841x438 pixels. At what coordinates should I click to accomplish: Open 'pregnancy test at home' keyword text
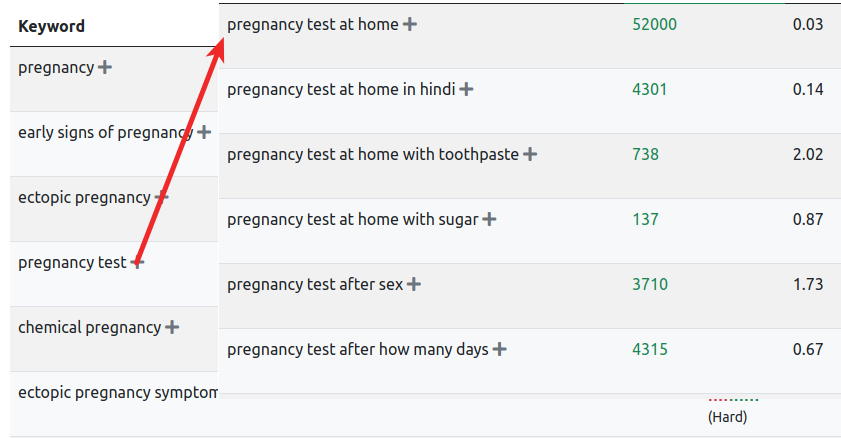(x=312, y=24)
